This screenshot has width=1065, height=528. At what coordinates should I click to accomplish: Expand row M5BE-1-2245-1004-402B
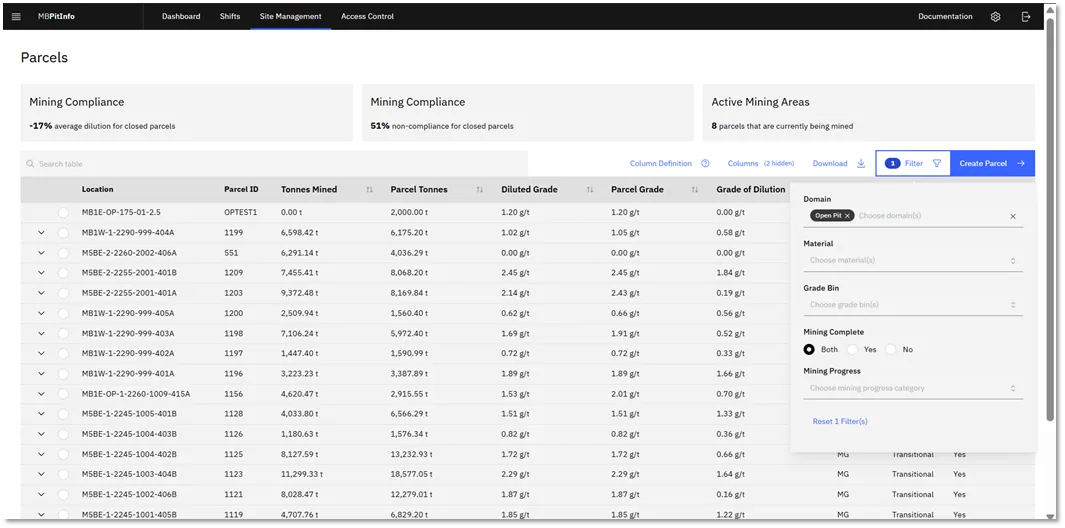tap(41, 454)
